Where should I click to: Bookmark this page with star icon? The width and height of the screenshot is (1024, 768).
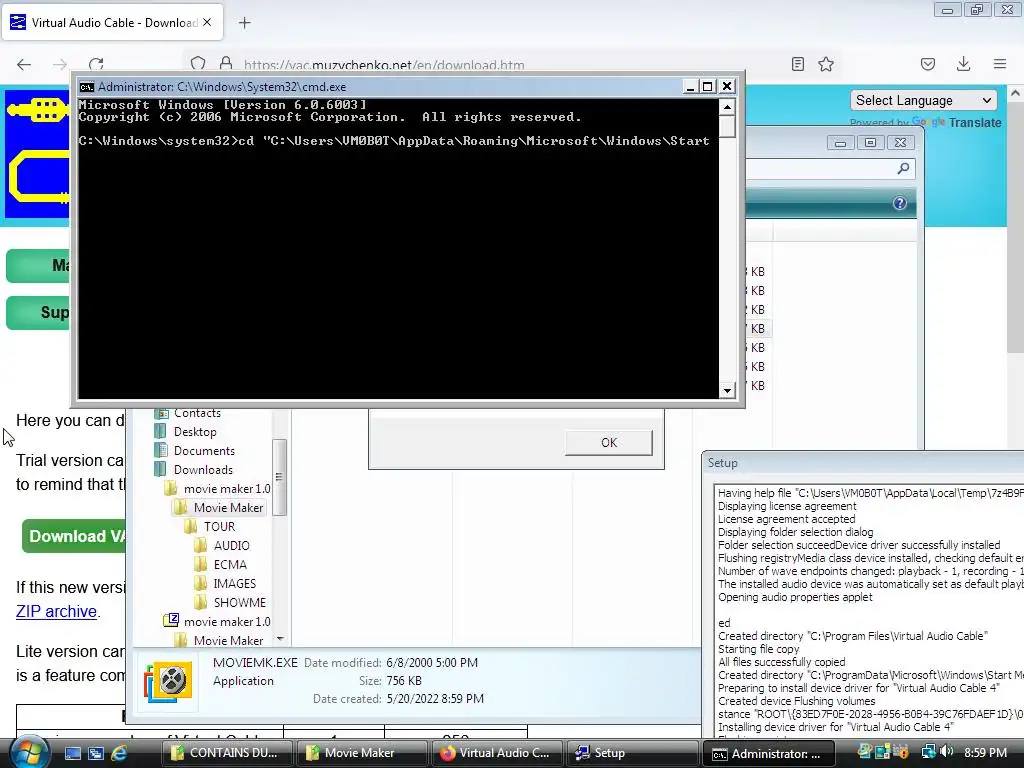click(x=826, y=64)
